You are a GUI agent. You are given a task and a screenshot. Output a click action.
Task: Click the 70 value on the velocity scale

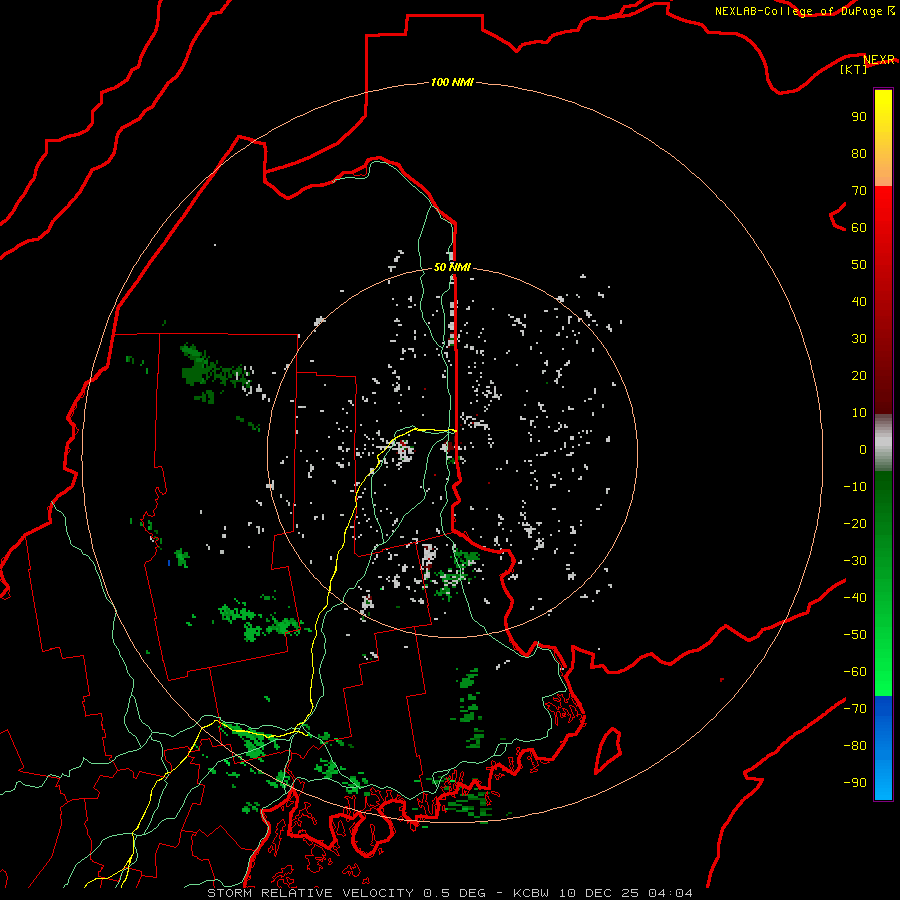click(859, 191)
